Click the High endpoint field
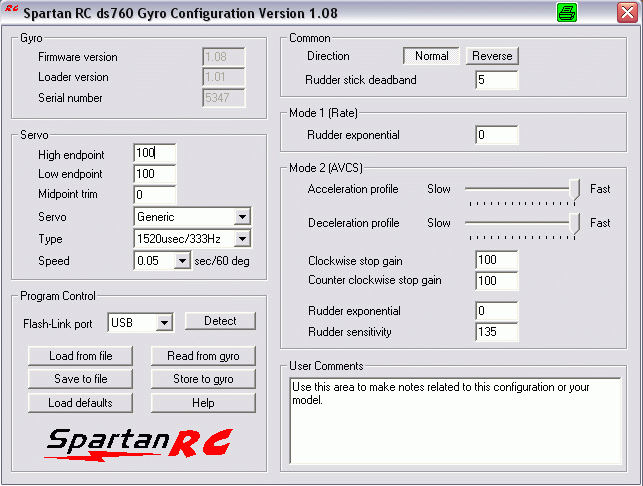This screenshot has height=486, width=643. coord(155,153)
